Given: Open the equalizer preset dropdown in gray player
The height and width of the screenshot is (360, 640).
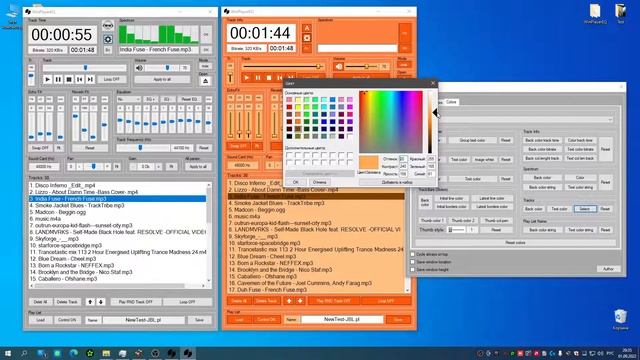Looking at the screenshot, I should [129, 99].
